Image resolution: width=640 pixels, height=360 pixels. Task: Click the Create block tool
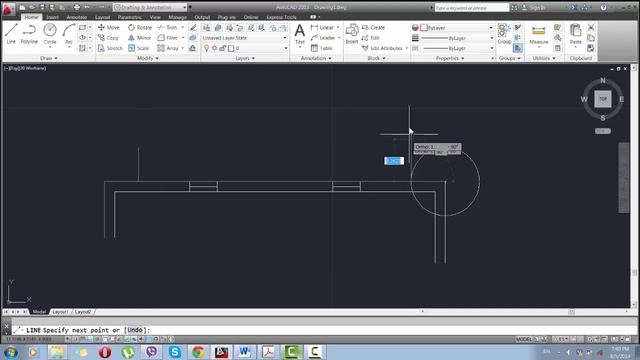tap(373, 27)
